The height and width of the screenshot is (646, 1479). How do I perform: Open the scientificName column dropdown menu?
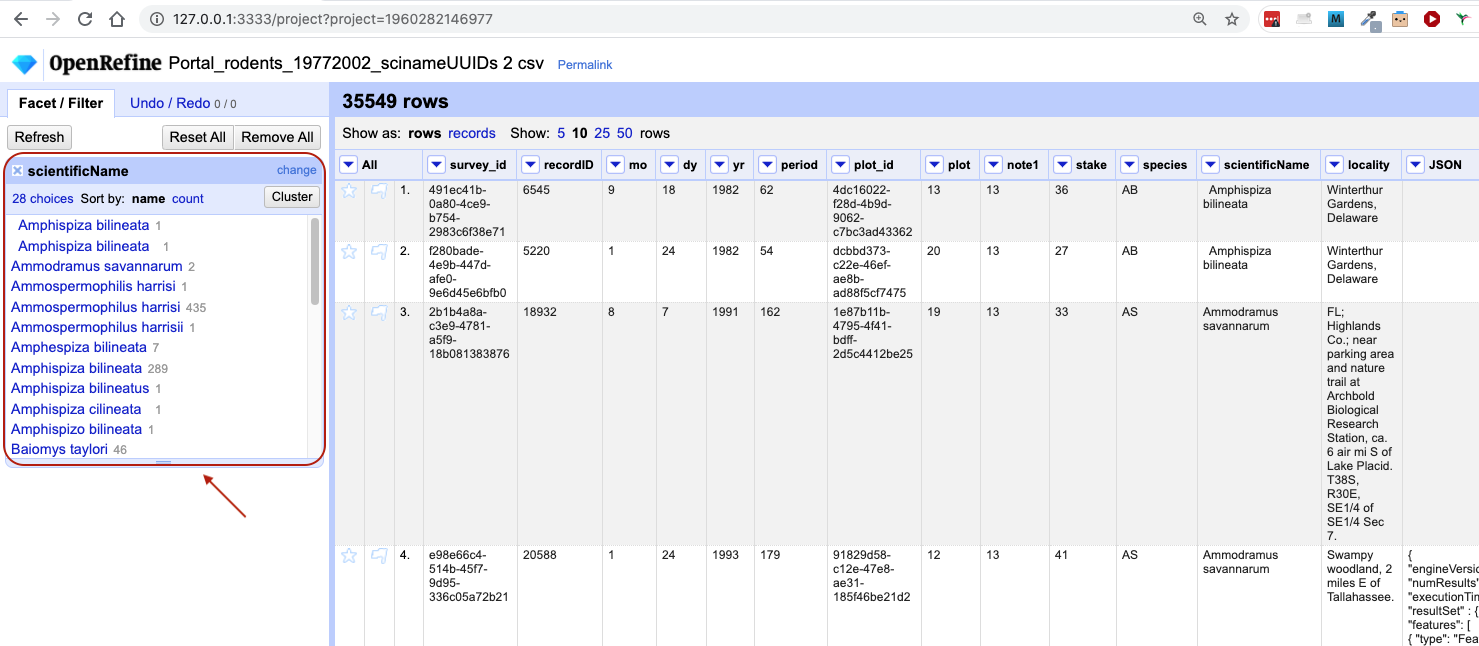click(x=1210, y=165)
